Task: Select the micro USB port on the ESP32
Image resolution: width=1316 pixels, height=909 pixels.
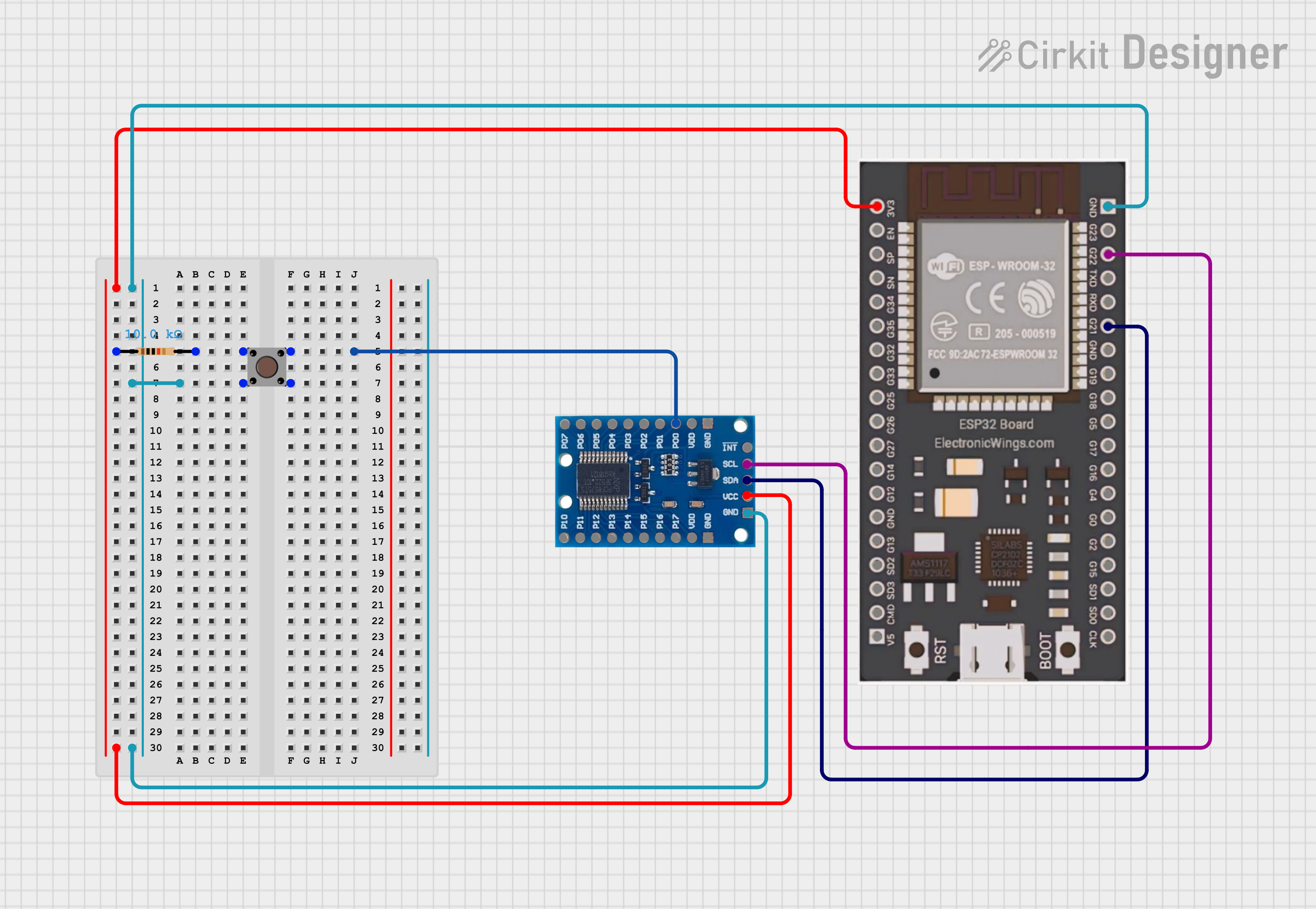Action: (x=992, y=652)
